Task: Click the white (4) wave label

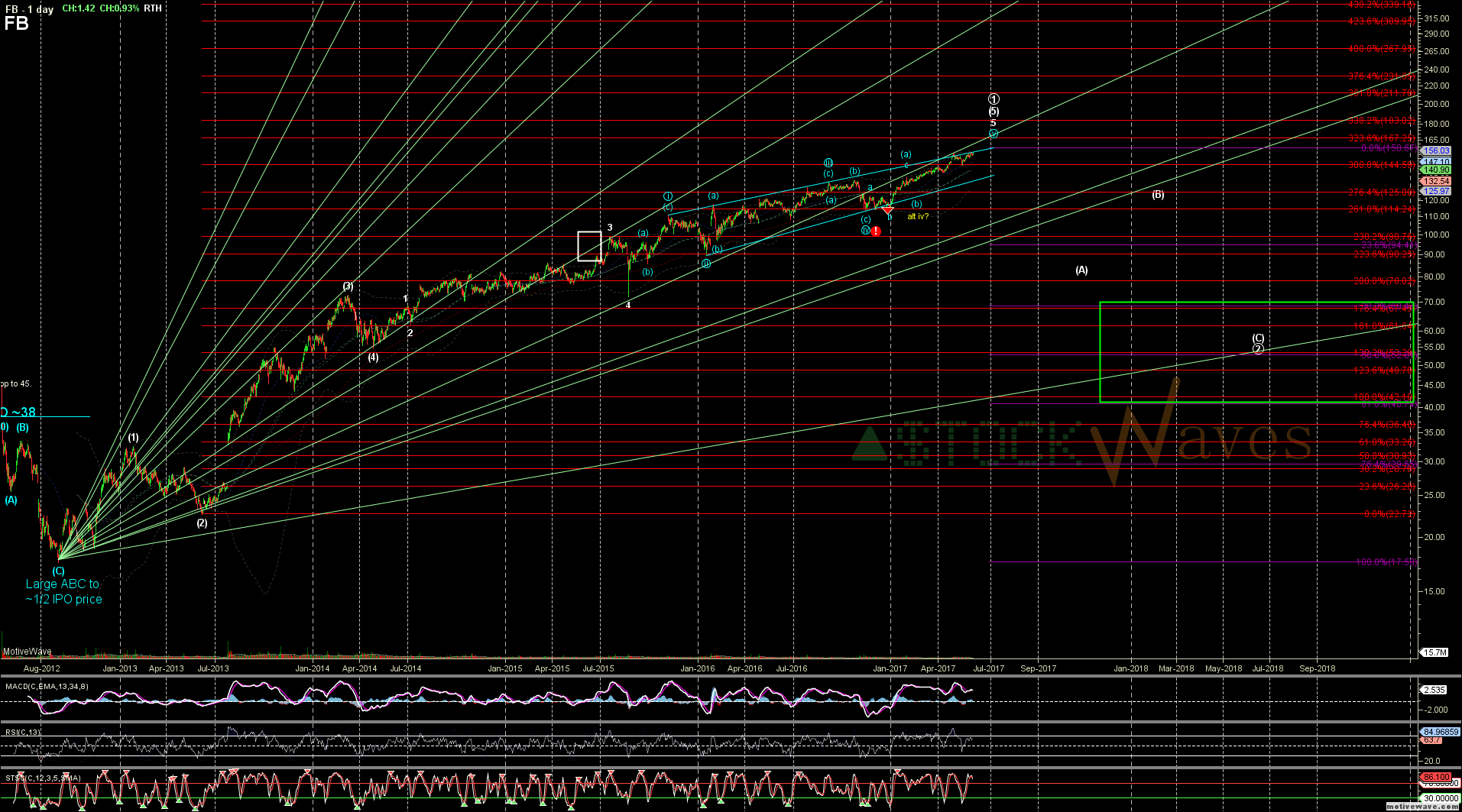Action: (x=373, y=357)
